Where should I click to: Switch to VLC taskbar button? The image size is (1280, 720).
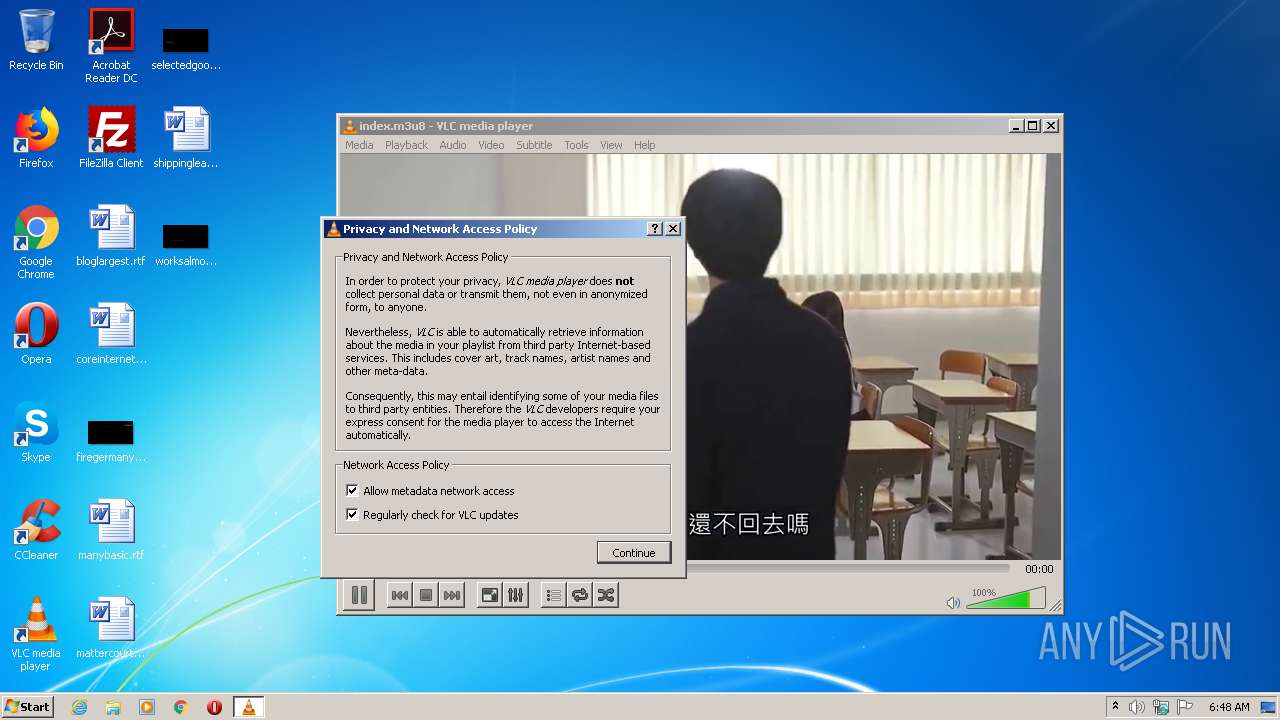click(x=249, y=707)
